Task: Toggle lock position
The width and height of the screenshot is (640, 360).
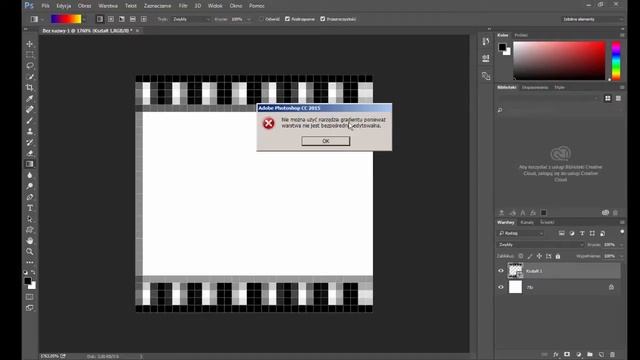Action: (x=539, y=256)
